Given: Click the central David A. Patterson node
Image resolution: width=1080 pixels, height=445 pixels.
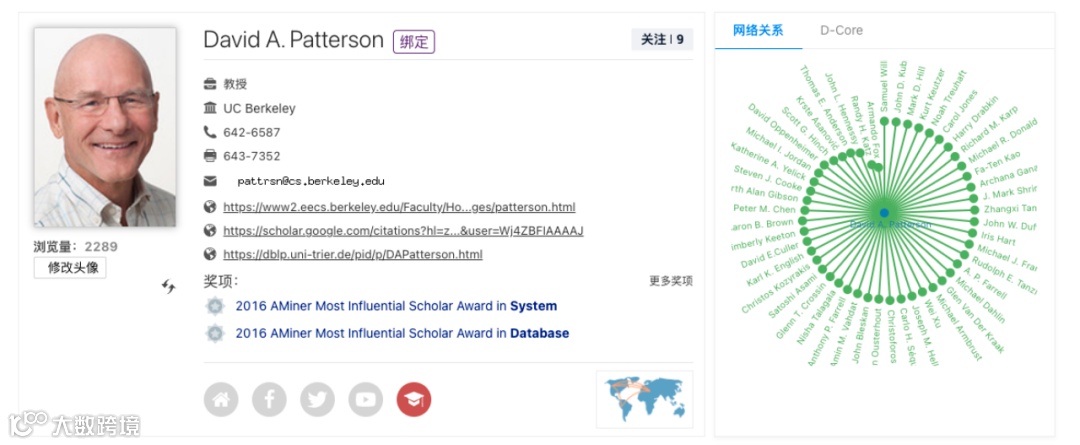Looking at the screenshot, I should click(884, 213).
